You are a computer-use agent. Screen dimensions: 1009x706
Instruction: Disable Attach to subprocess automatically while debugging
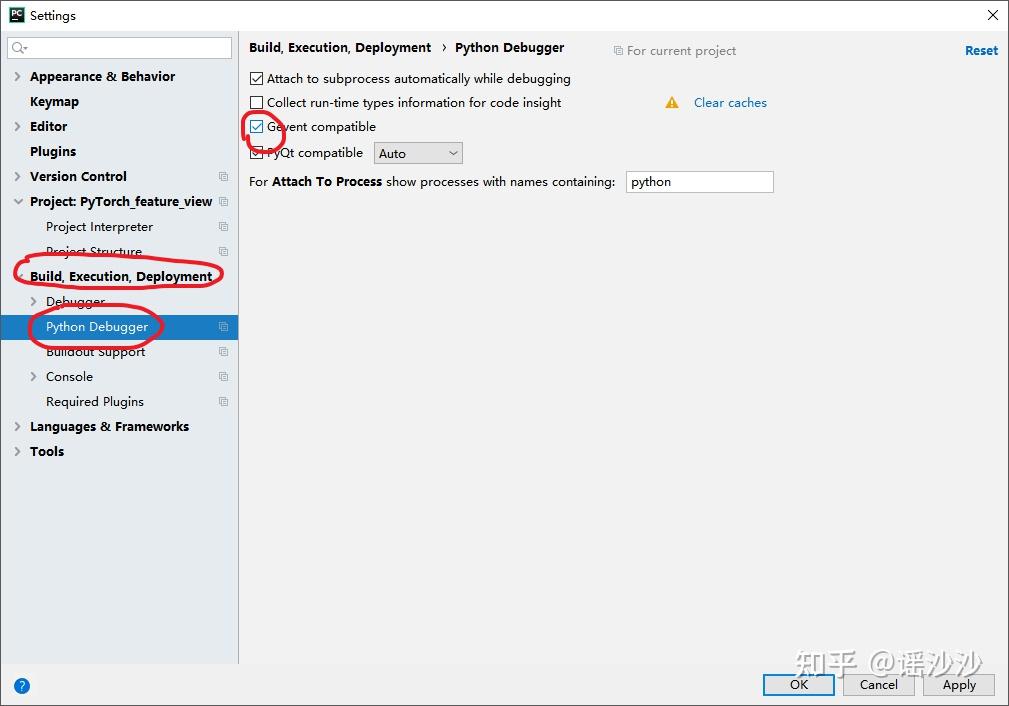tap(257, 78)
